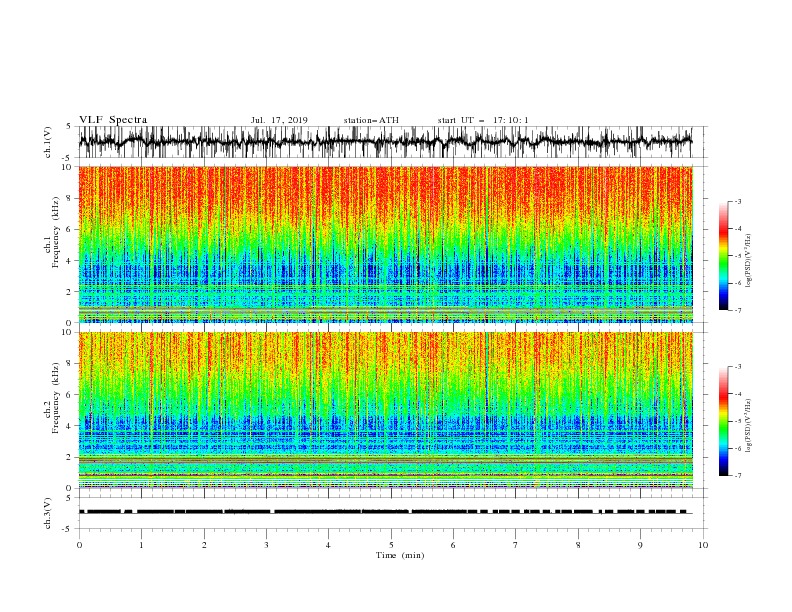The width and height of the screenshot is (792, 612).
Task: Click time axis tick label "10"
Action: point(703,545)
